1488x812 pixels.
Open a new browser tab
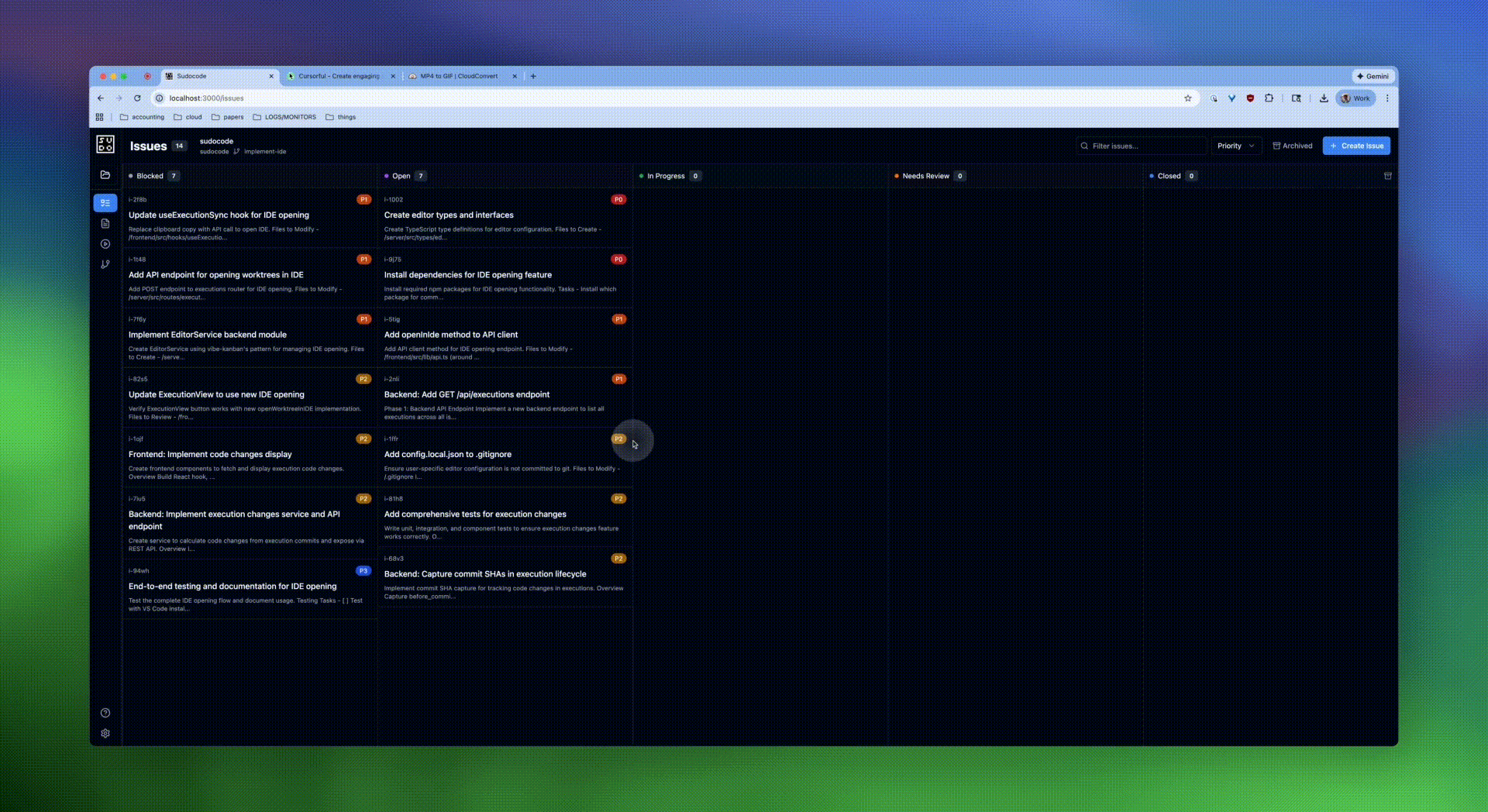pyautogui.click(x=533, y=76)
